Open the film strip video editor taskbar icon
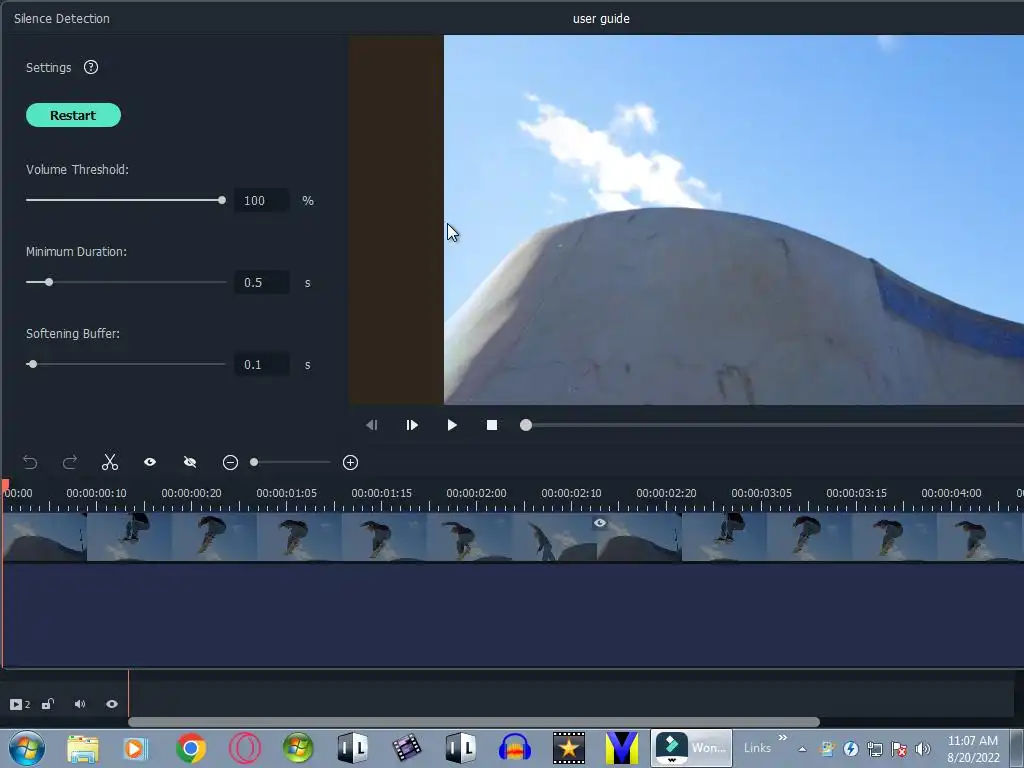Image resolution: width=1024 pixels, height=768 pixels. [x=406, y=748]
